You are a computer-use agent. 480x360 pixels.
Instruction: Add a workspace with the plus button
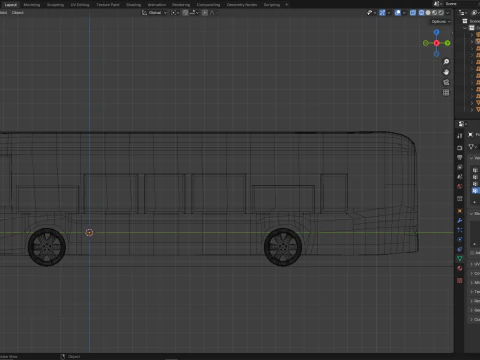(x=287, y=5)
